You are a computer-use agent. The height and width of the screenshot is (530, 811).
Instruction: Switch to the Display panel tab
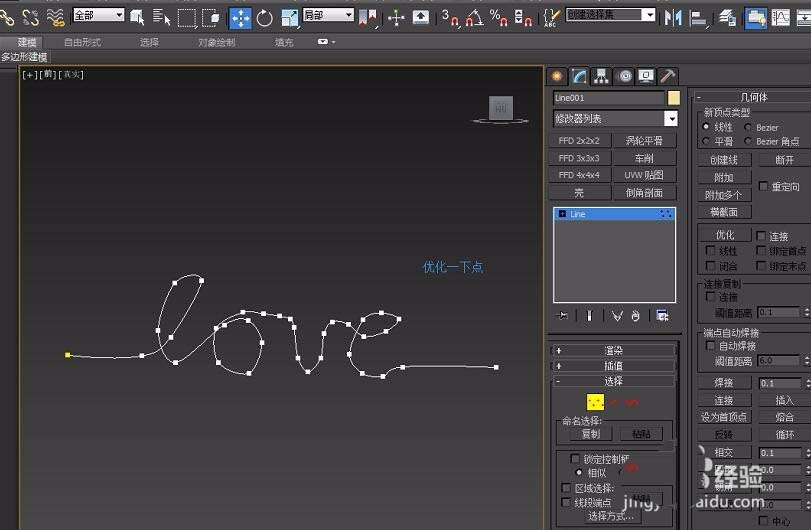[x=646, y=77]
